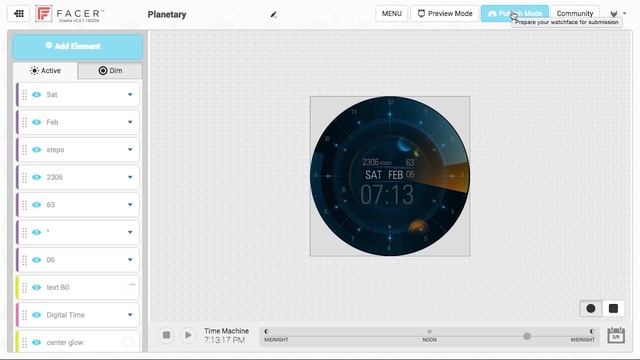Grab the drag handle of text BG layer

point(24,287)
